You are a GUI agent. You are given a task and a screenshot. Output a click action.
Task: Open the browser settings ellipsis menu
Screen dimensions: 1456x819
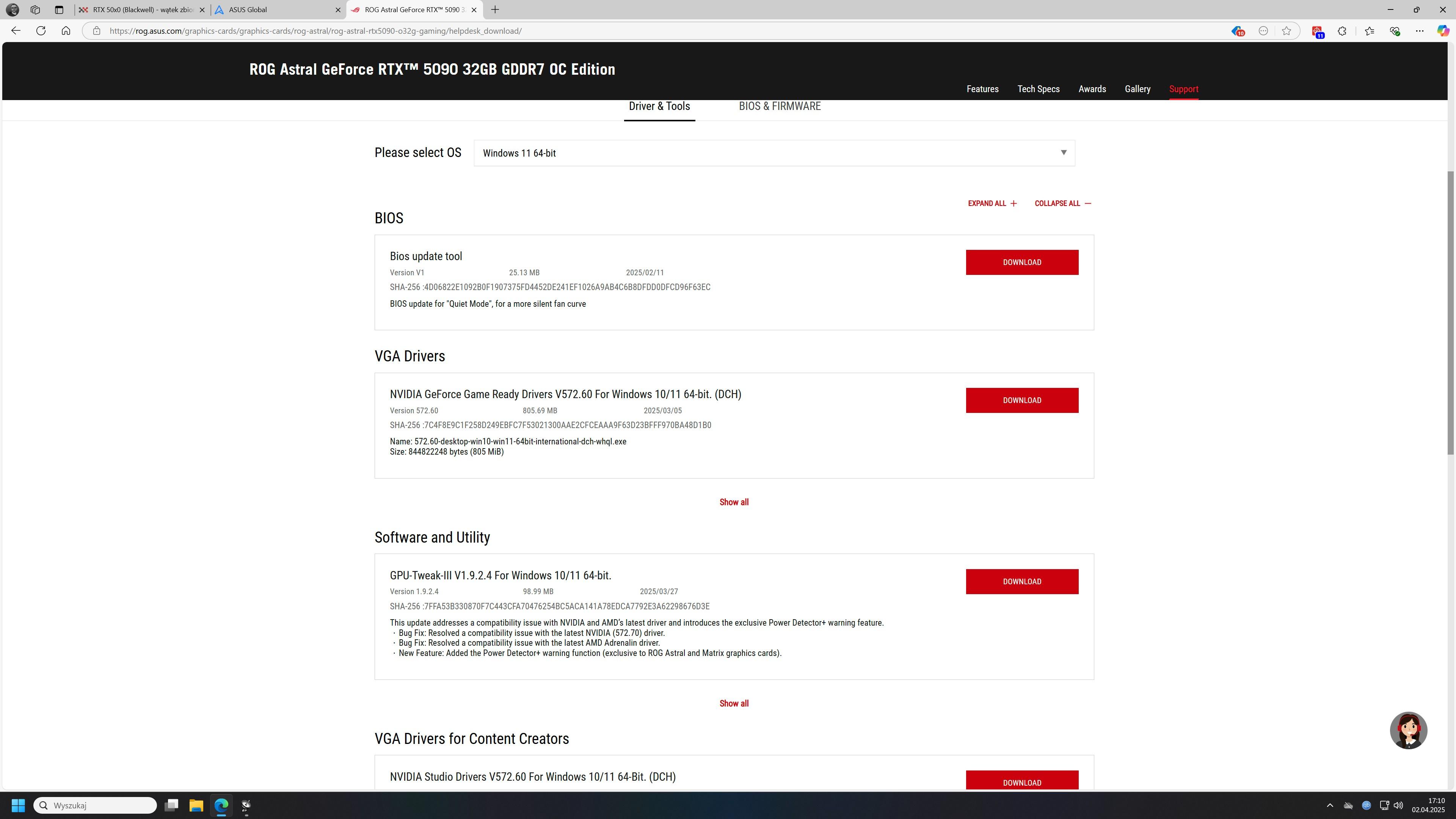[x=1419, y=30]
